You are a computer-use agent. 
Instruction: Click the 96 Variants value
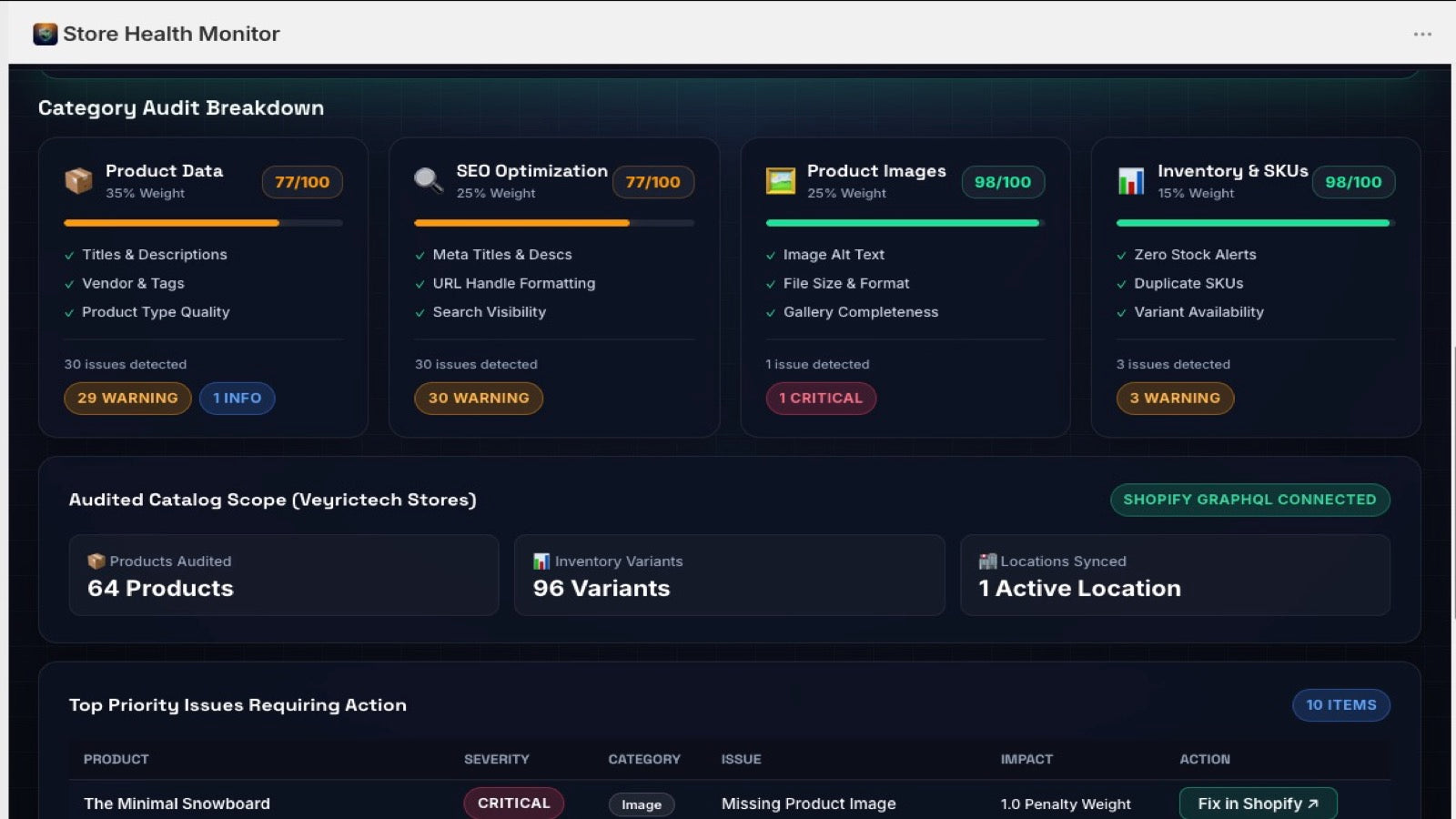tap(602, 589)
